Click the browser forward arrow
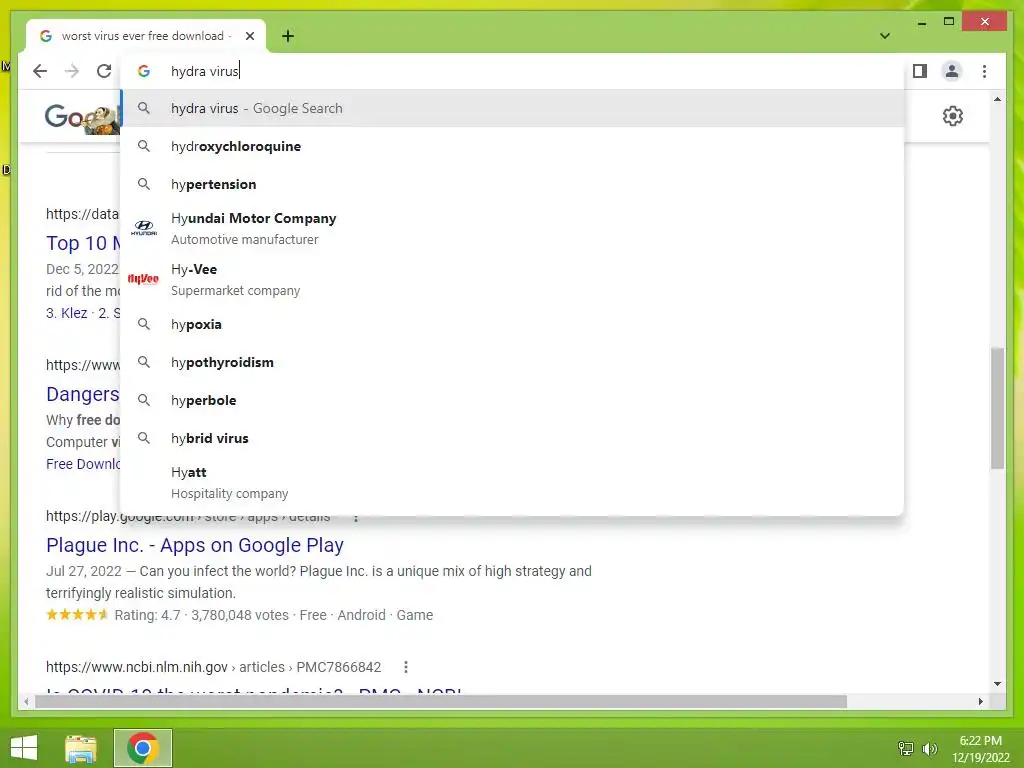Screen dimensions: 1024x768 (x=72, y=71)
